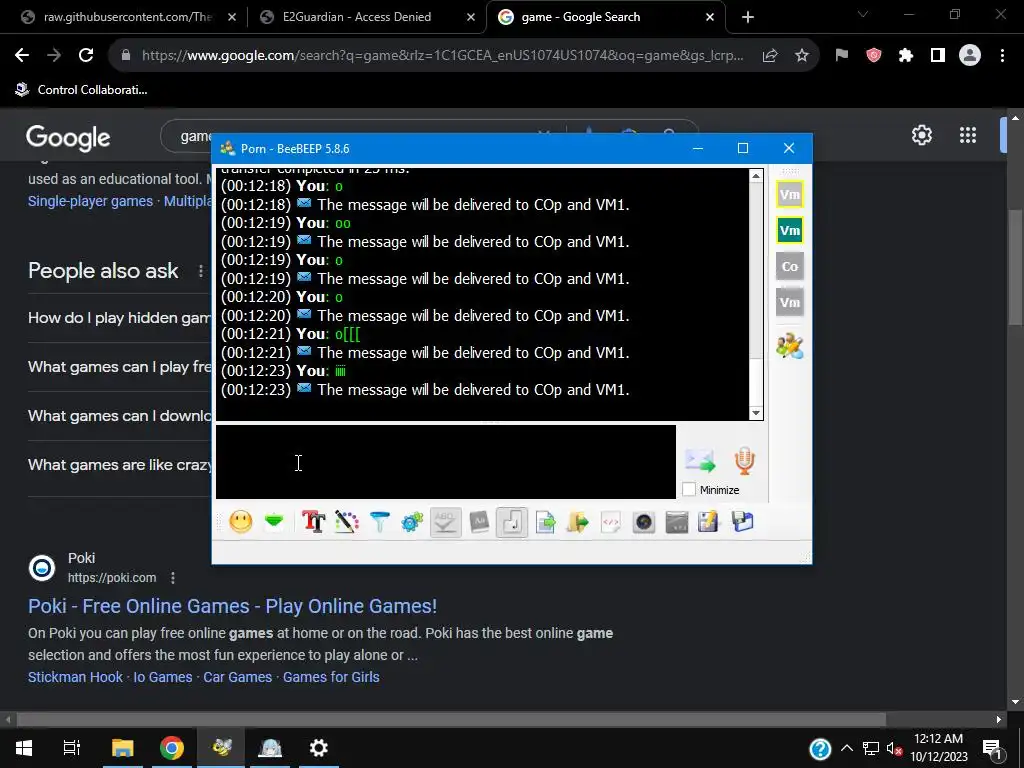Click the blue double floppy disk icon

(743, 522)
